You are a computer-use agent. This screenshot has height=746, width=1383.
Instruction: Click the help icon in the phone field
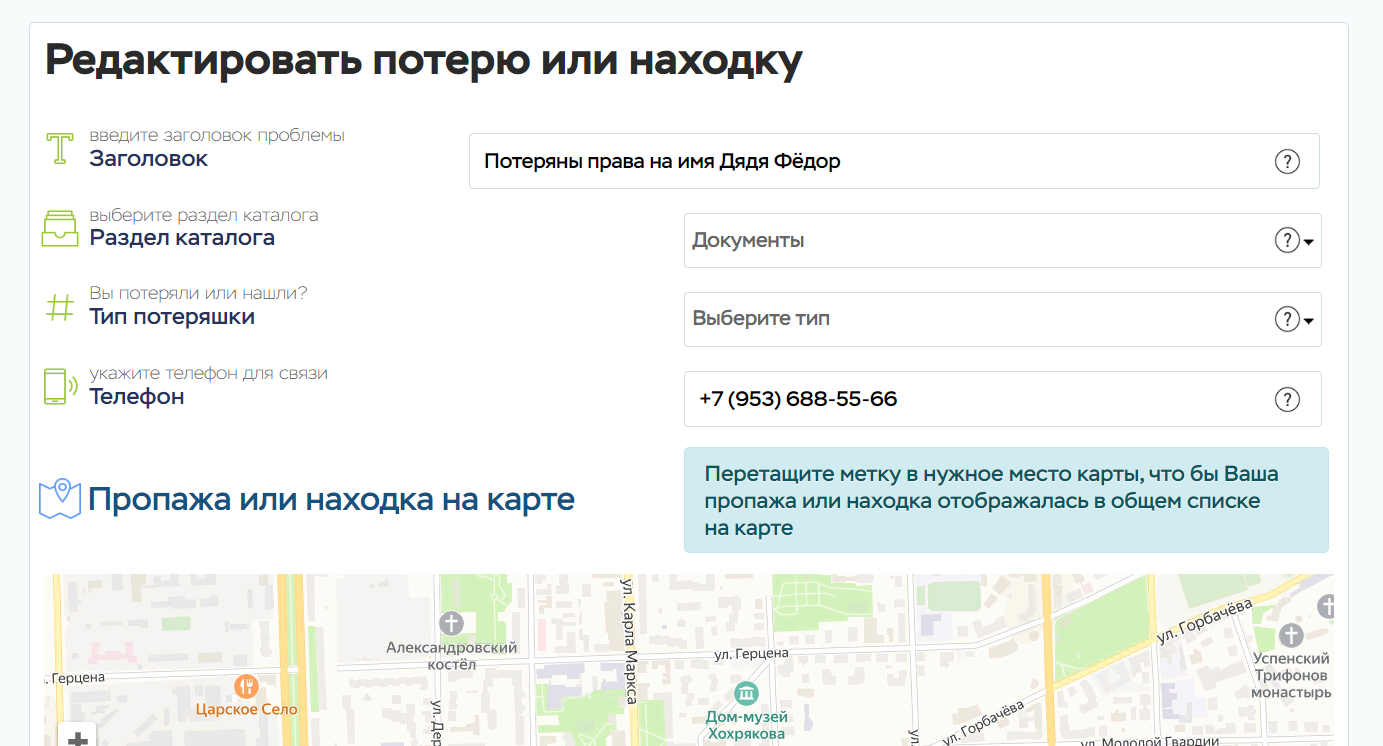tap(1287, 399)
